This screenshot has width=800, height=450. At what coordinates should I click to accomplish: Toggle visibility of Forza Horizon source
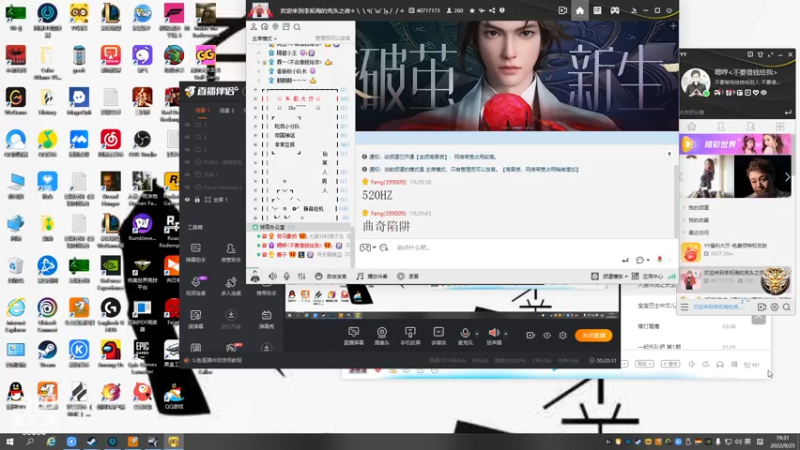coord(187,187)
